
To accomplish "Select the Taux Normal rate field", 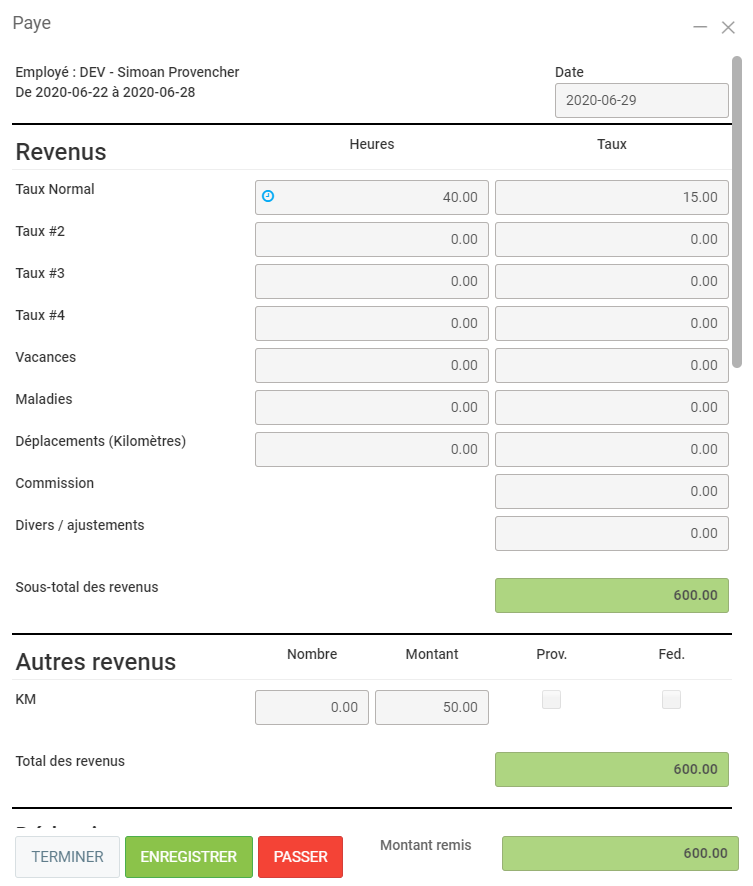I will [x=611, y=198].
